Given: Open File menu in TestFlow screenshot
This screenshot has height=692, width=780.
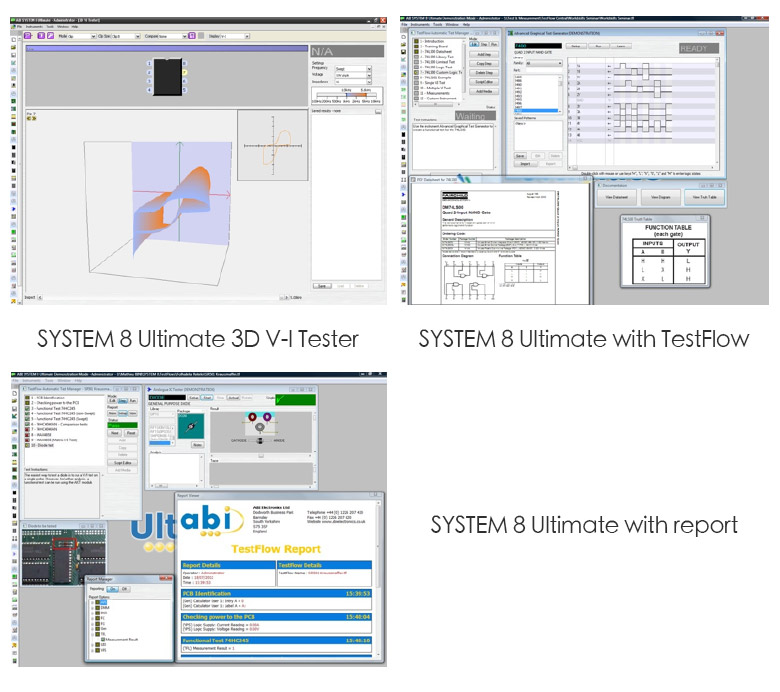Looking at the screenshot, I should [404, 24].
